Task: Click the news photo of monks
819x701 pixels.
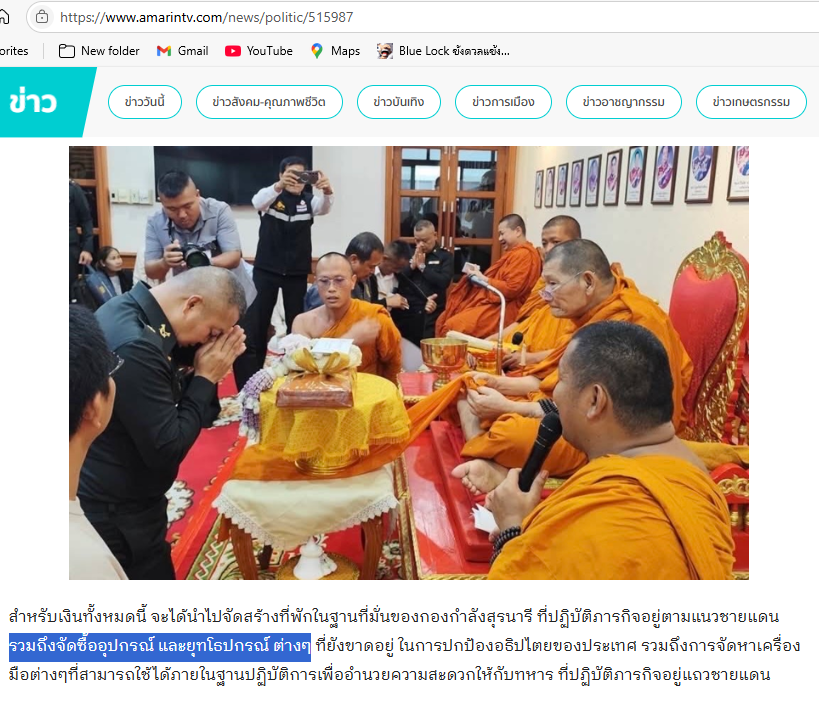Action: pyautogui.click(x=408, y=363)
